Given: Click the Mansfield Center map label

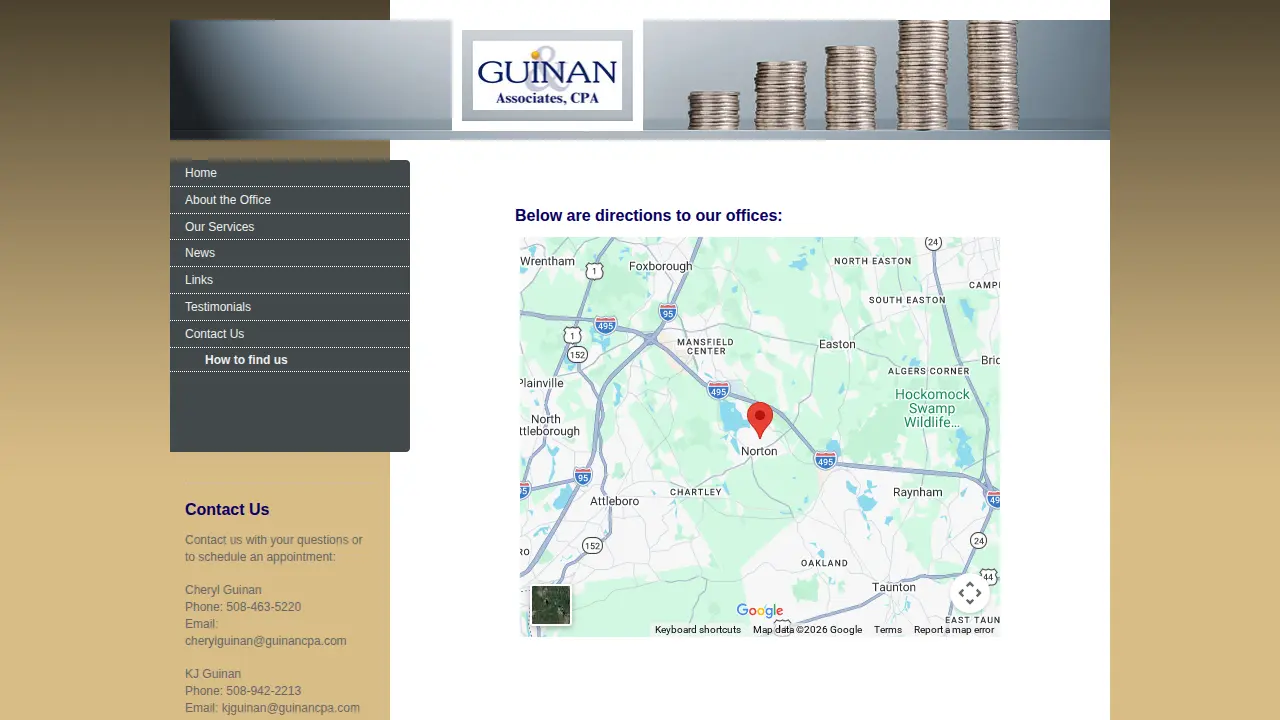Looking at the screenshot, I should (706, 346).
